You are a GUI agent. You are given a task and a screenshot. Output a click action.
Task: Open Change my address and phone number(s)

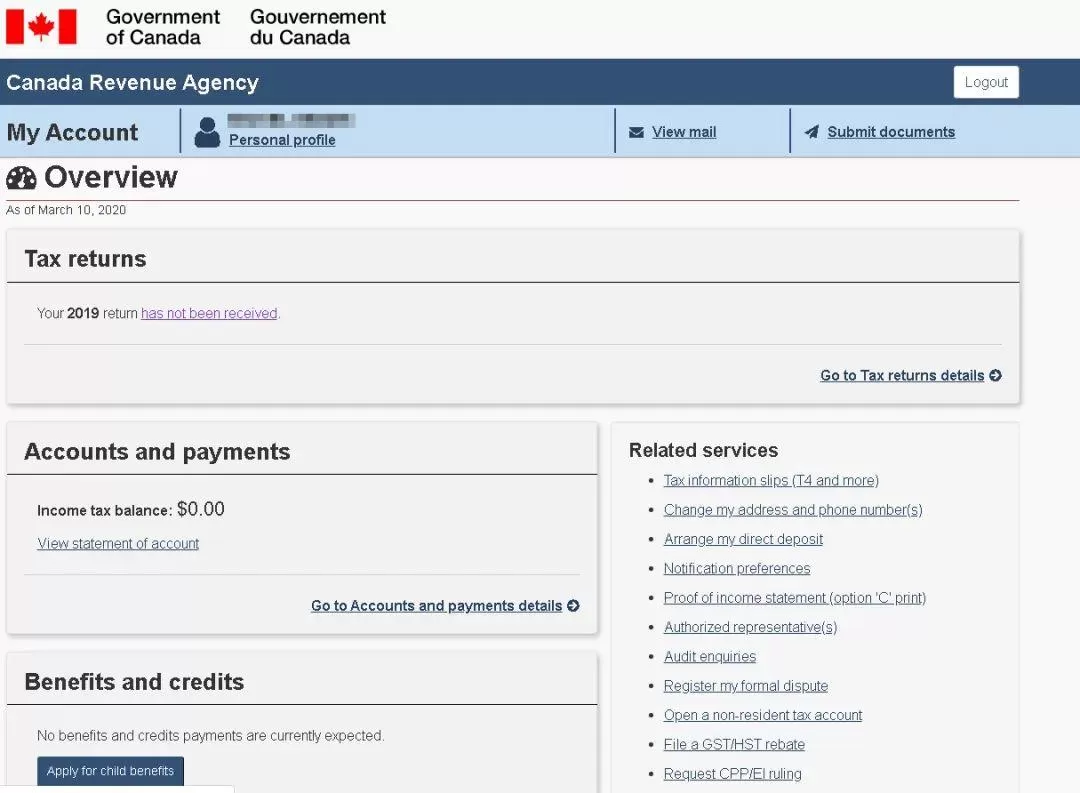pos(793,510)
